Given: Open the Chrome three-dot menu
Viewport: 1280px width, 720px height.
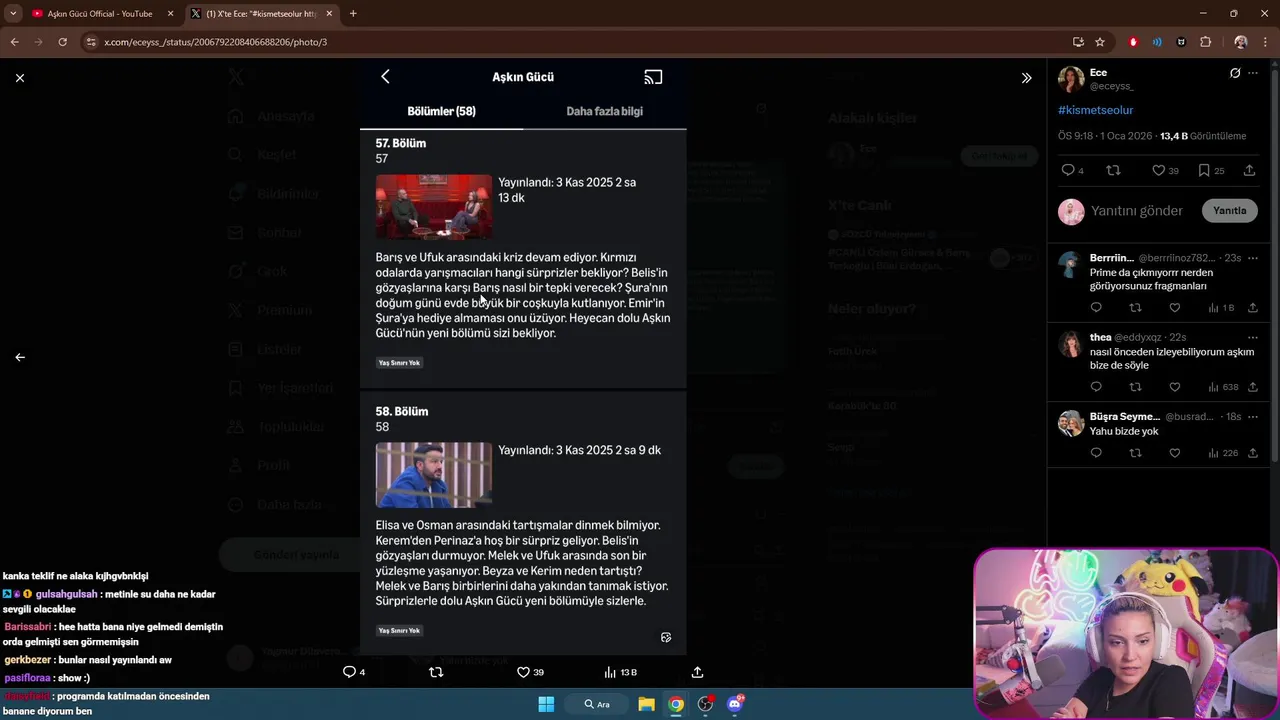Looking at the screenshot, I should coord(1265,42).
